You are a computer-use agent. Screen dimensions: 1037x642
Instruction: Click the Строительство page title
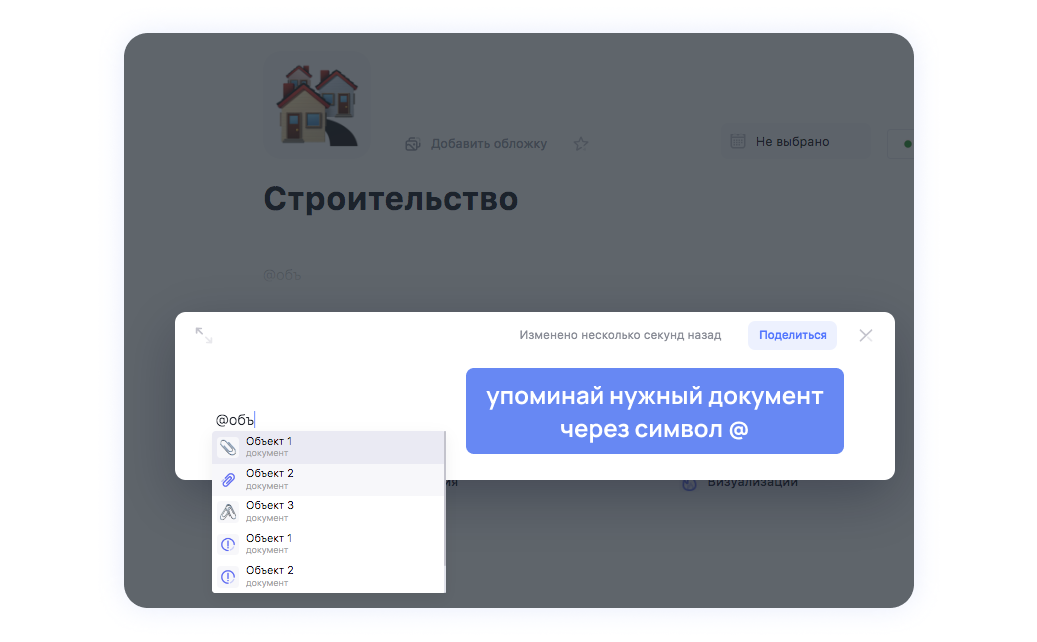point(390,199)
